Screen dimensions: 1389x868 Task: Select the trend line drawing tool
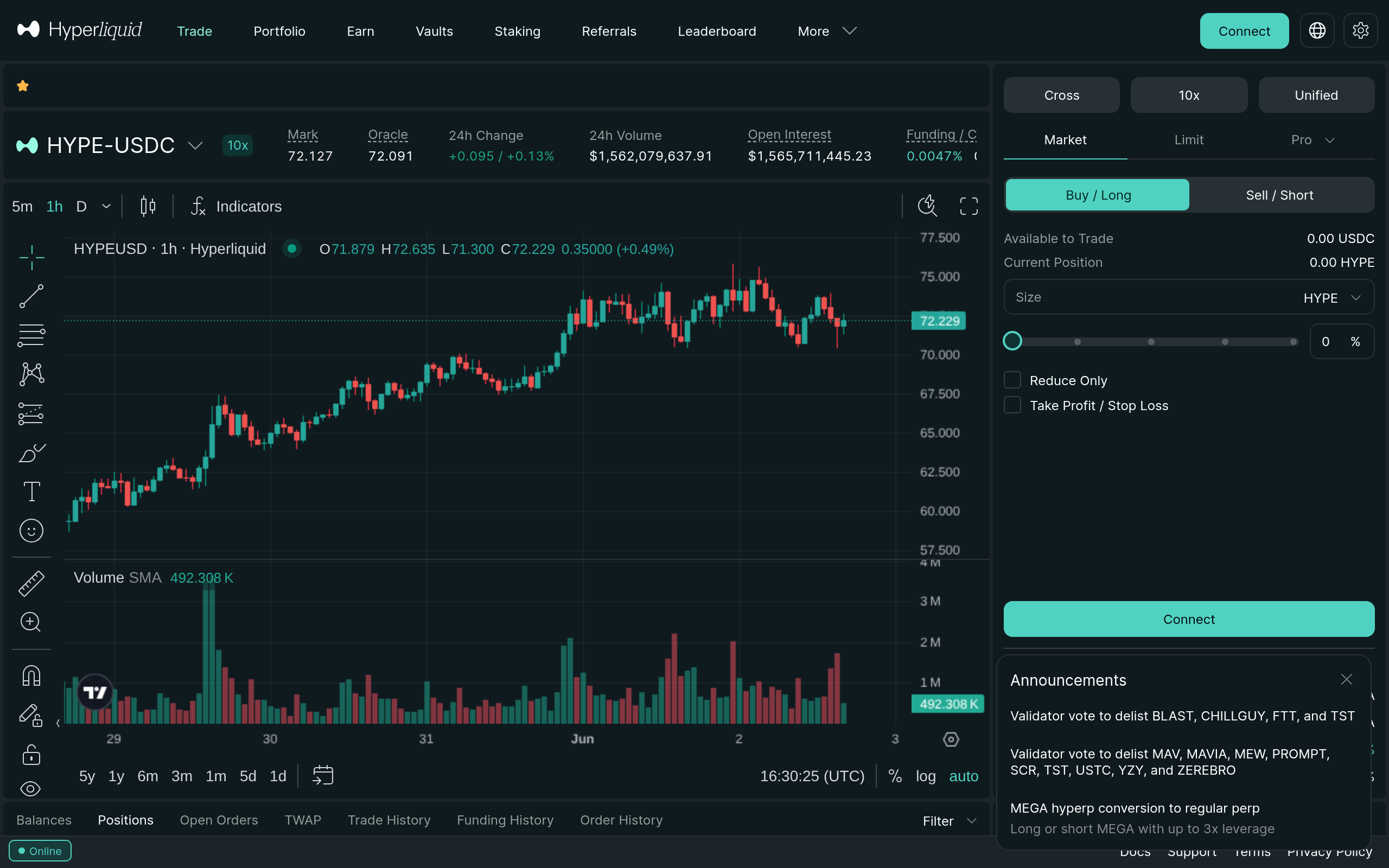click(31, 296)
